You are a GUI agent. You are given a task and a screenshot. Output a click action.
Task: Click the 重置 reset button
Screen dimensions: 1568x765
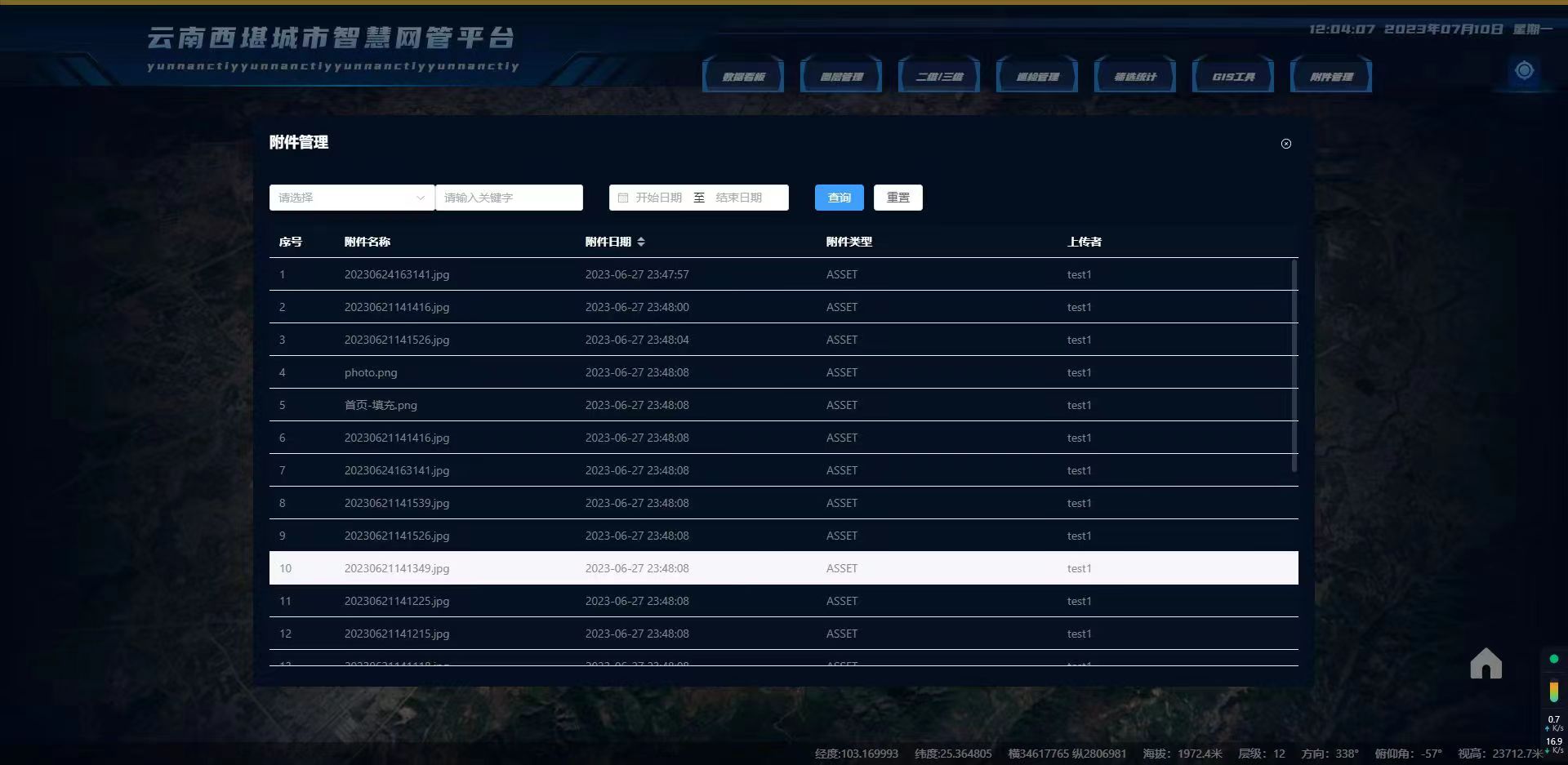[x=898, y=198]
